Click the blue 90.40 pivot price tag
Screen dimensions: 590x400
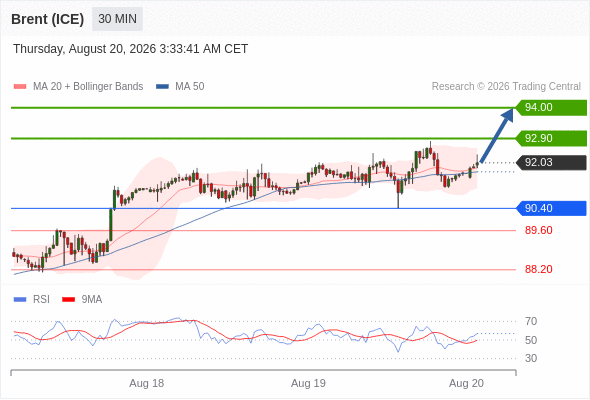tap(551, 208)
